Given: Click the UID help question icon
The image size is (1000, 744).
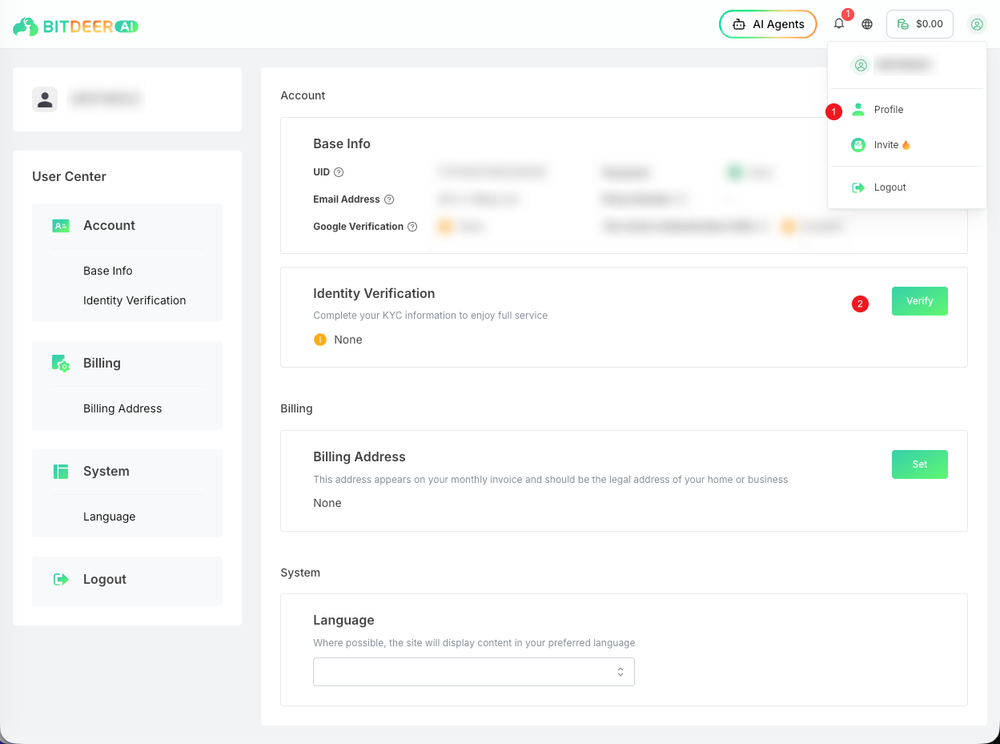Looking at the screenshot, I should [339, 172].
